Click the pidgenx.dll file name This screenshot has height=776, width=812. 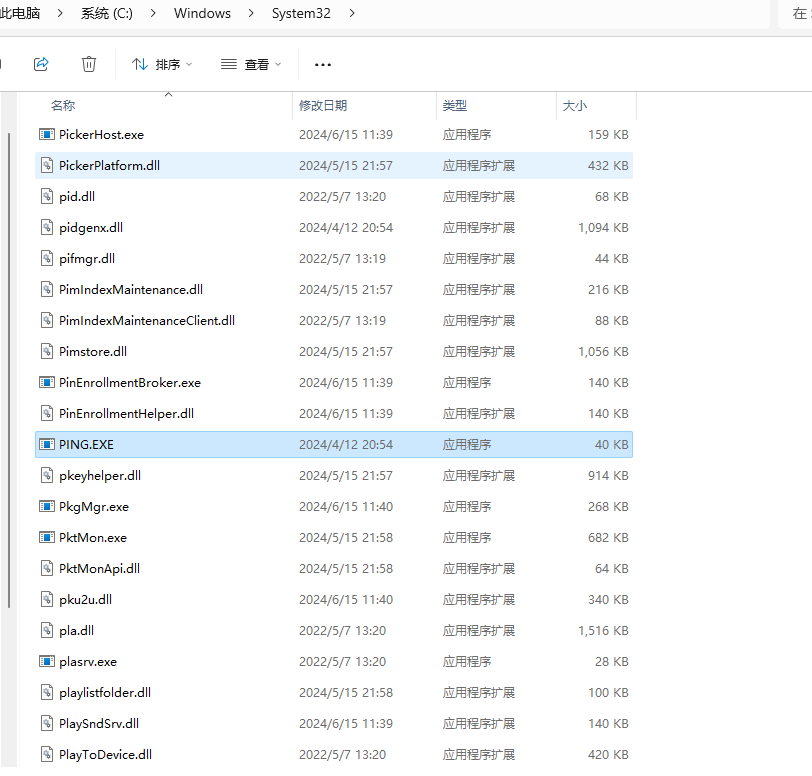(x=91, y=227)
